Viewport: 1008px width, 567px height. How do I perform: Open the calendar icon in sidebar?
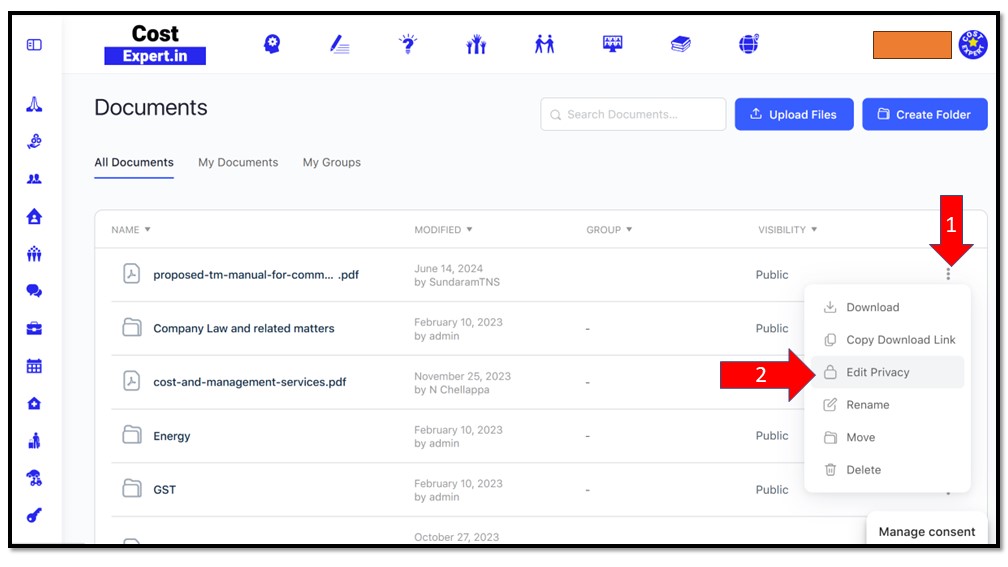tap(34, 366)
